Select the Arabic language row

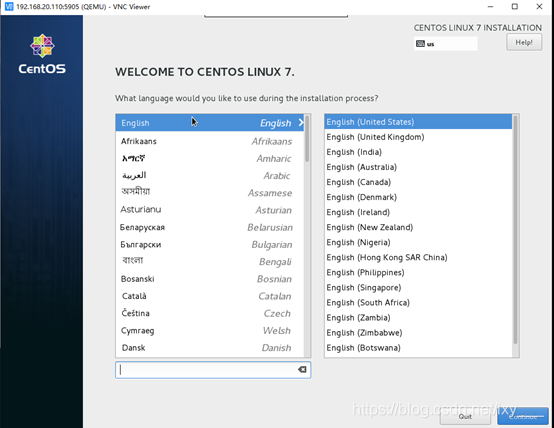210,176
